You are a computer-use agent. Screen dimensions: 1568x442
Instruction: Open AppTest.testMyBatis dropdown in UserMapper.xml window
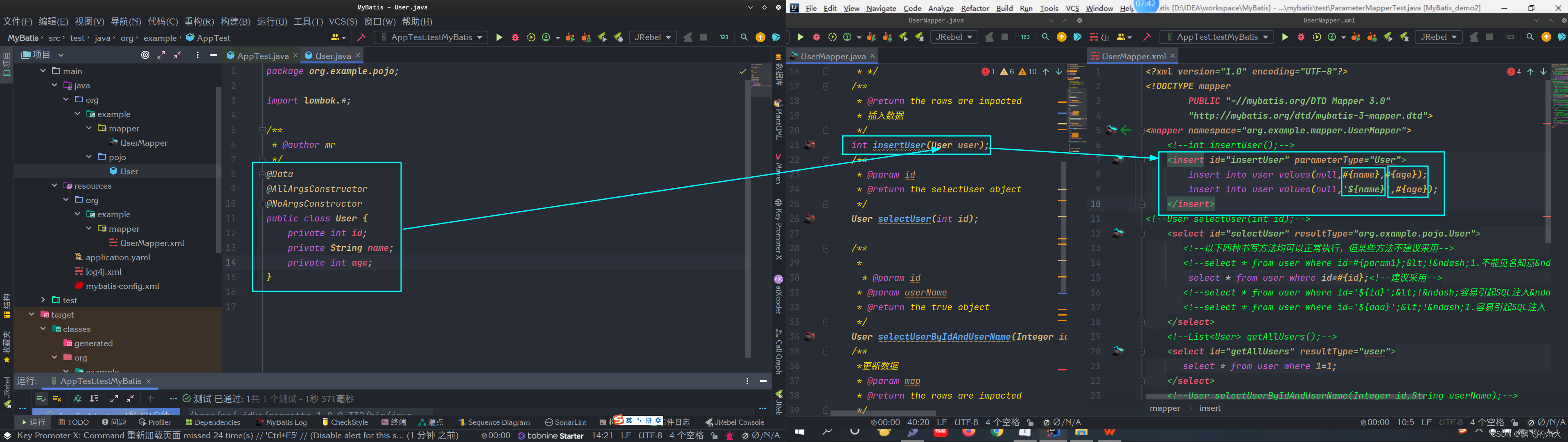click(x=1216, y=38)
